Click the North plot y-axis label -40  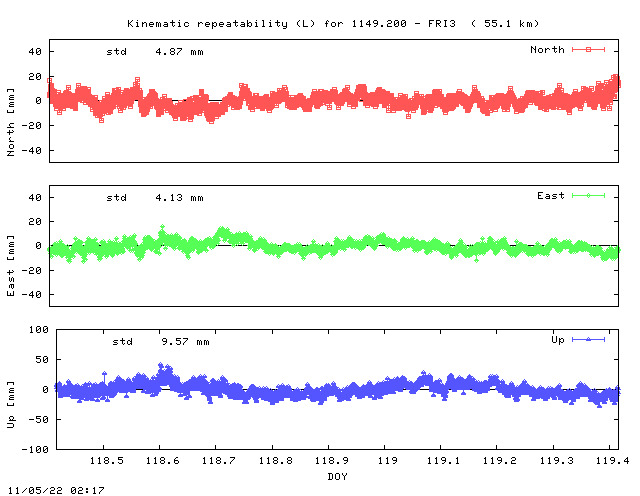click(x=31, y=150)
